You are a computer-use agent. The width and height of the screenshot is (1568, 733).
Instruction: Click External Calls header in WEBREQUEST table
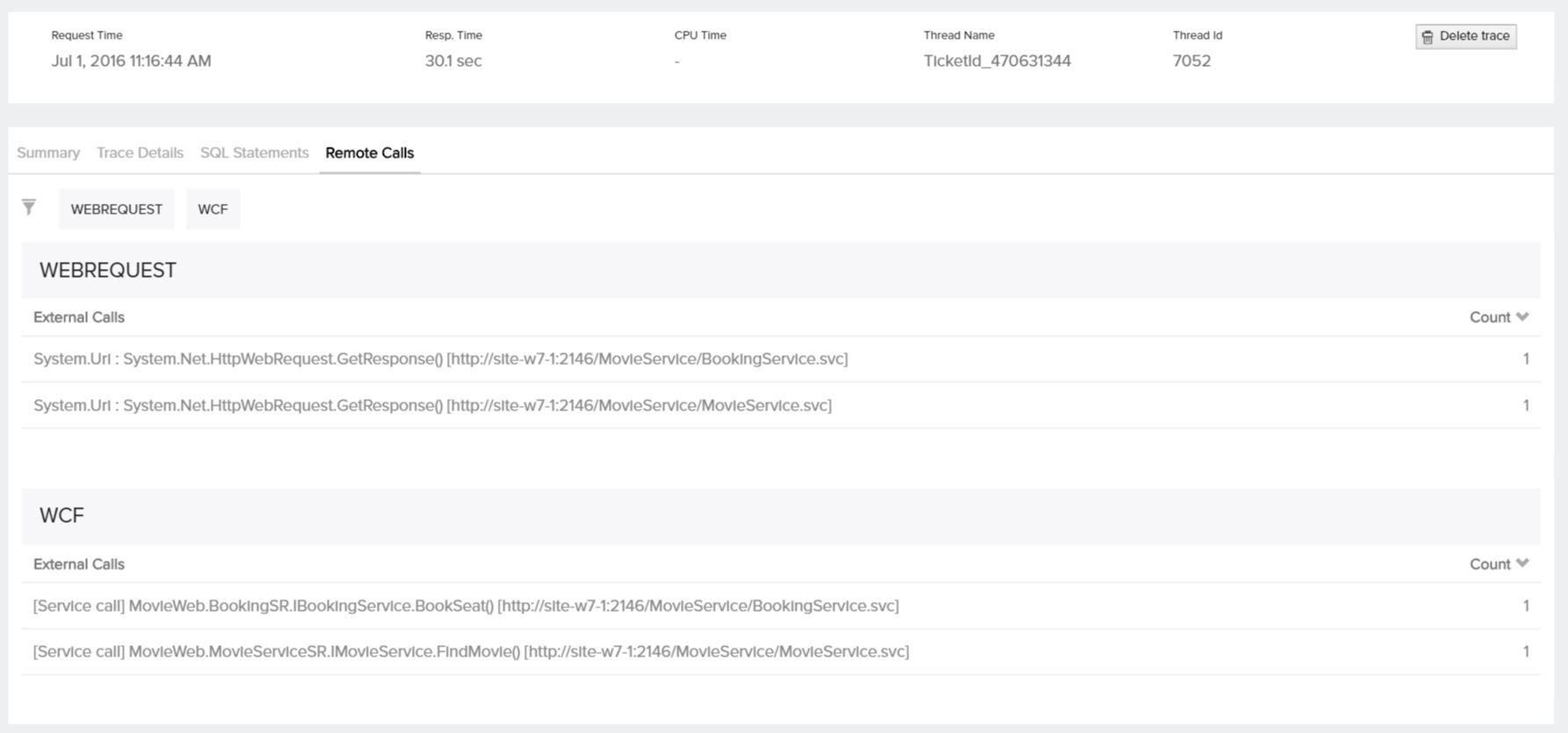[79, 317]
